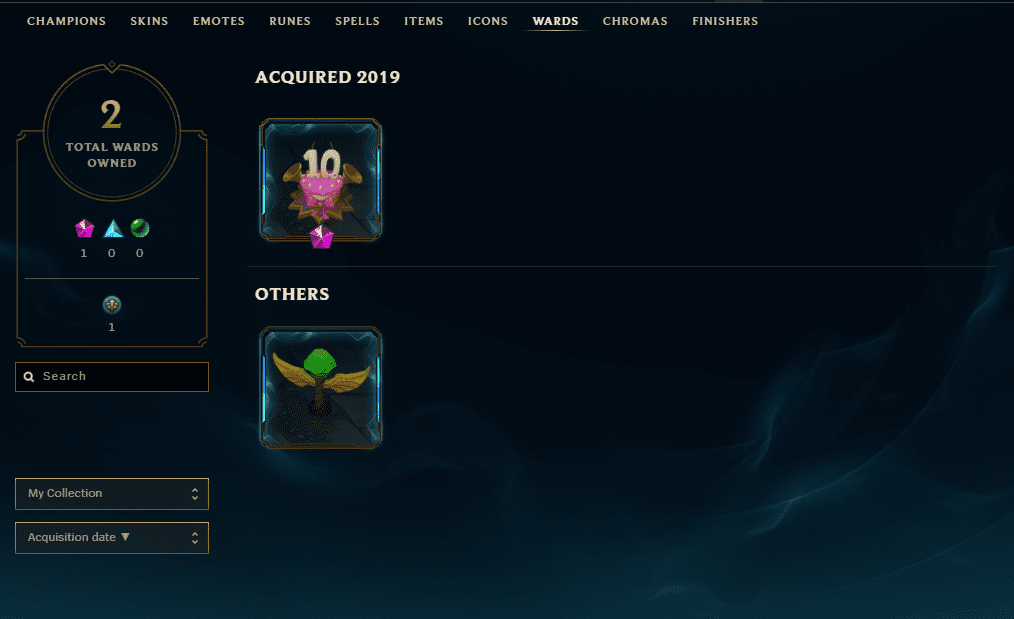
Task: Open the Acquisition date sort dropdown
Action: [x=112, y=538]
